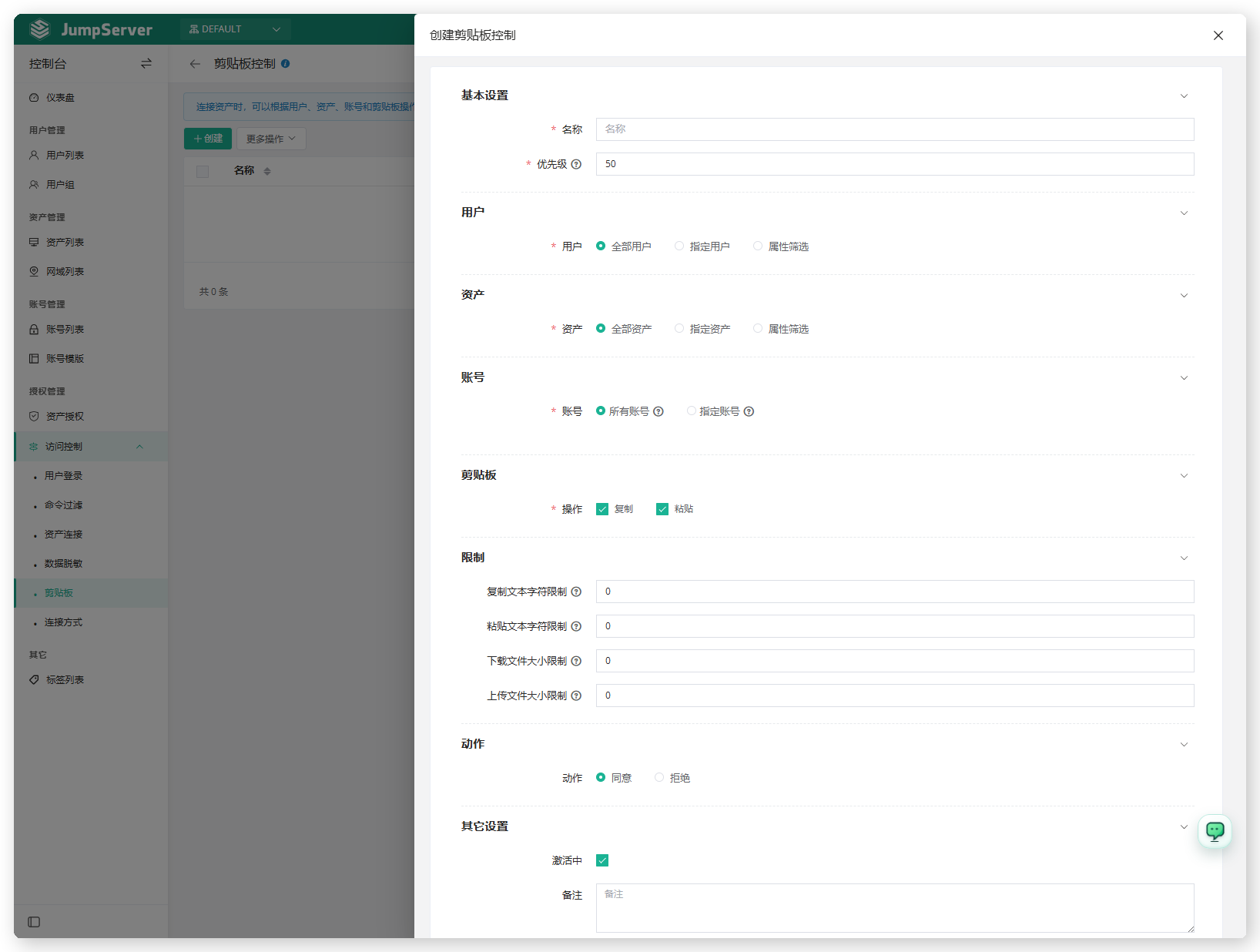Click the green 创建 button
This screenshot has width=1260, height=952.
pyautogui.click(x=208, y=139)
